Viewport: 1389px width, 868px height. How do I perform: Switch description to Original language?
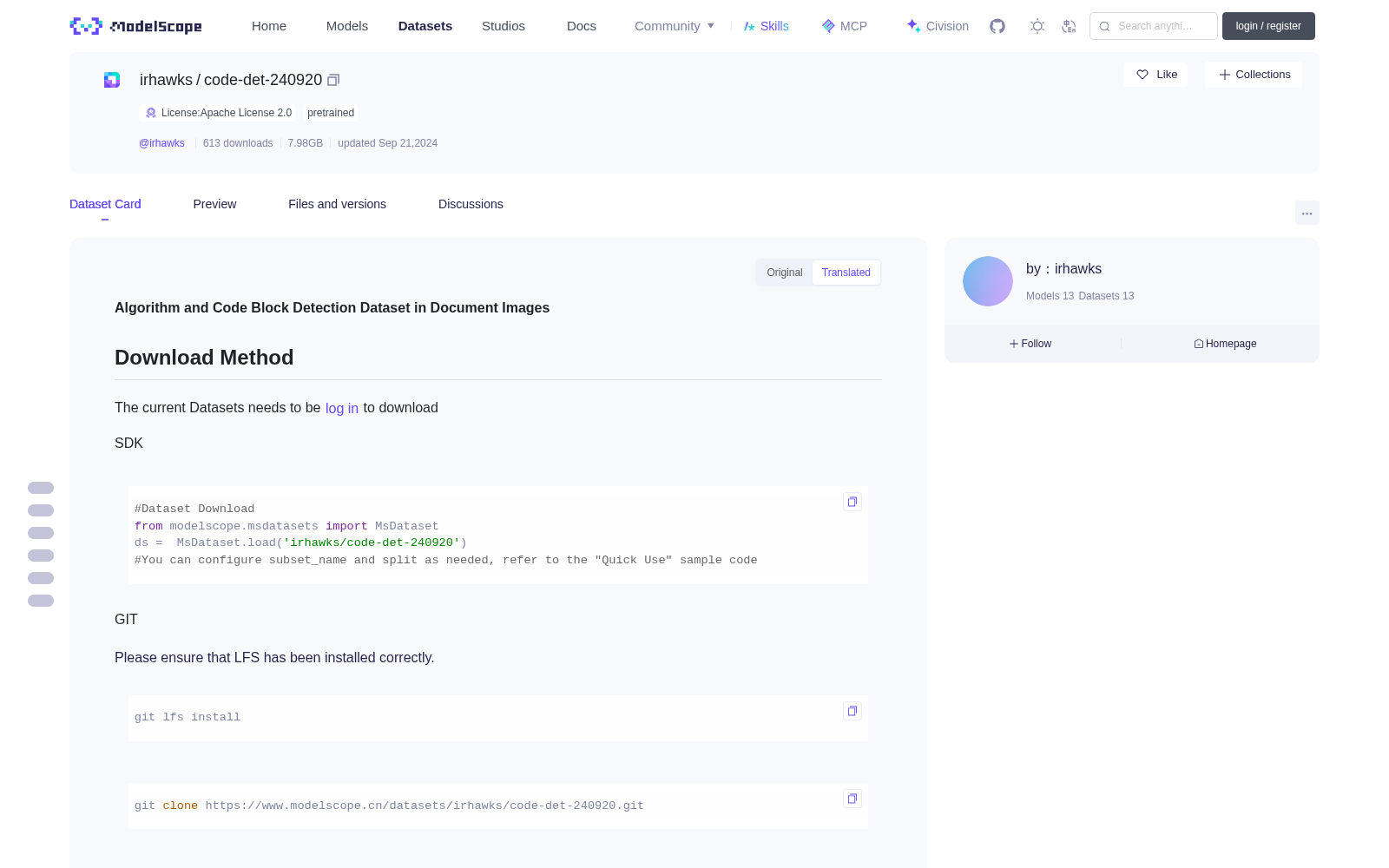785,273
